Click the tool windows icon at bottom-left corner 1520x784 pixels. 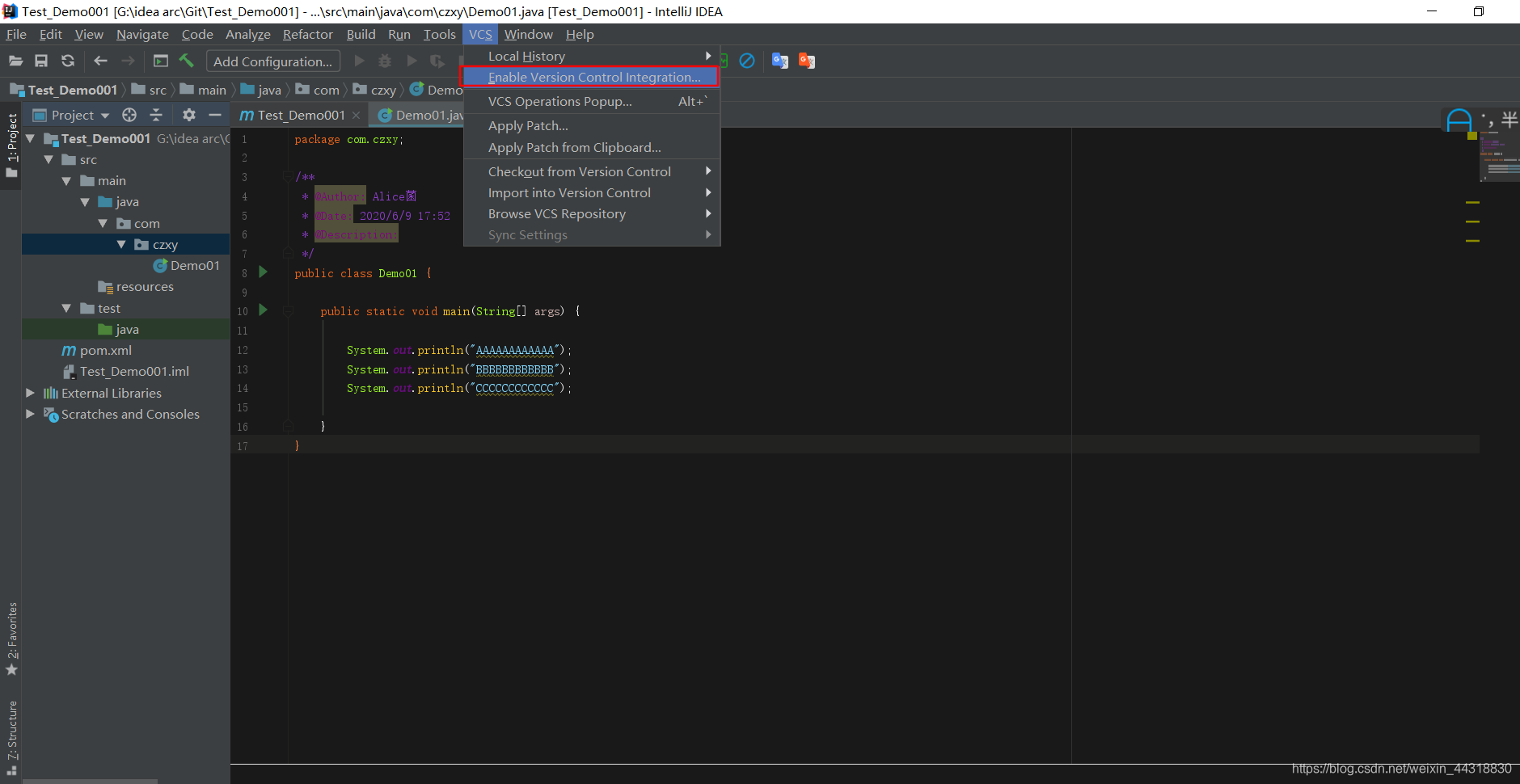(11, 771)
